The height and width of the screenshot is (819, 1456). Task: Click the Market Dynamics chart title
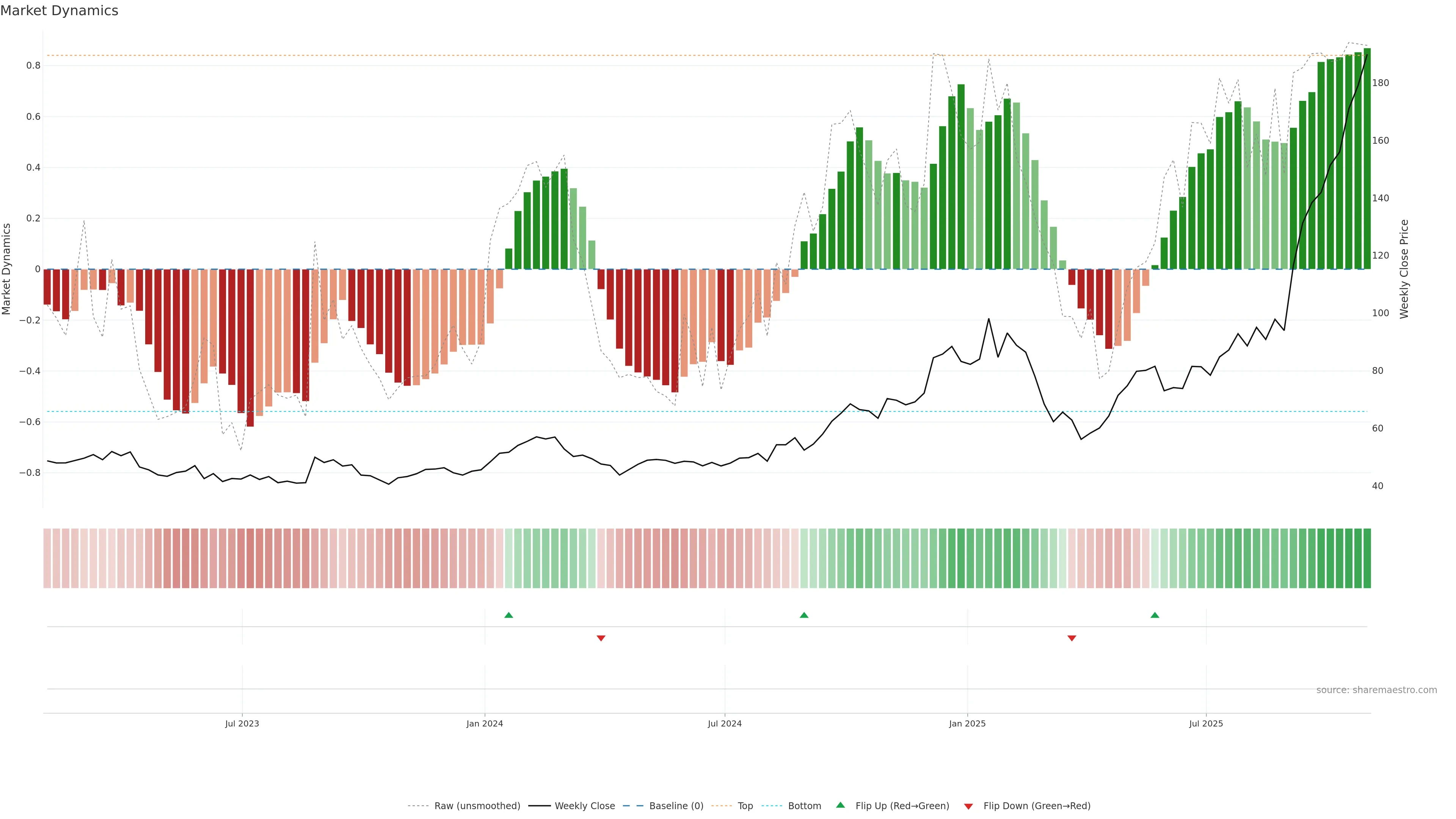60,11
